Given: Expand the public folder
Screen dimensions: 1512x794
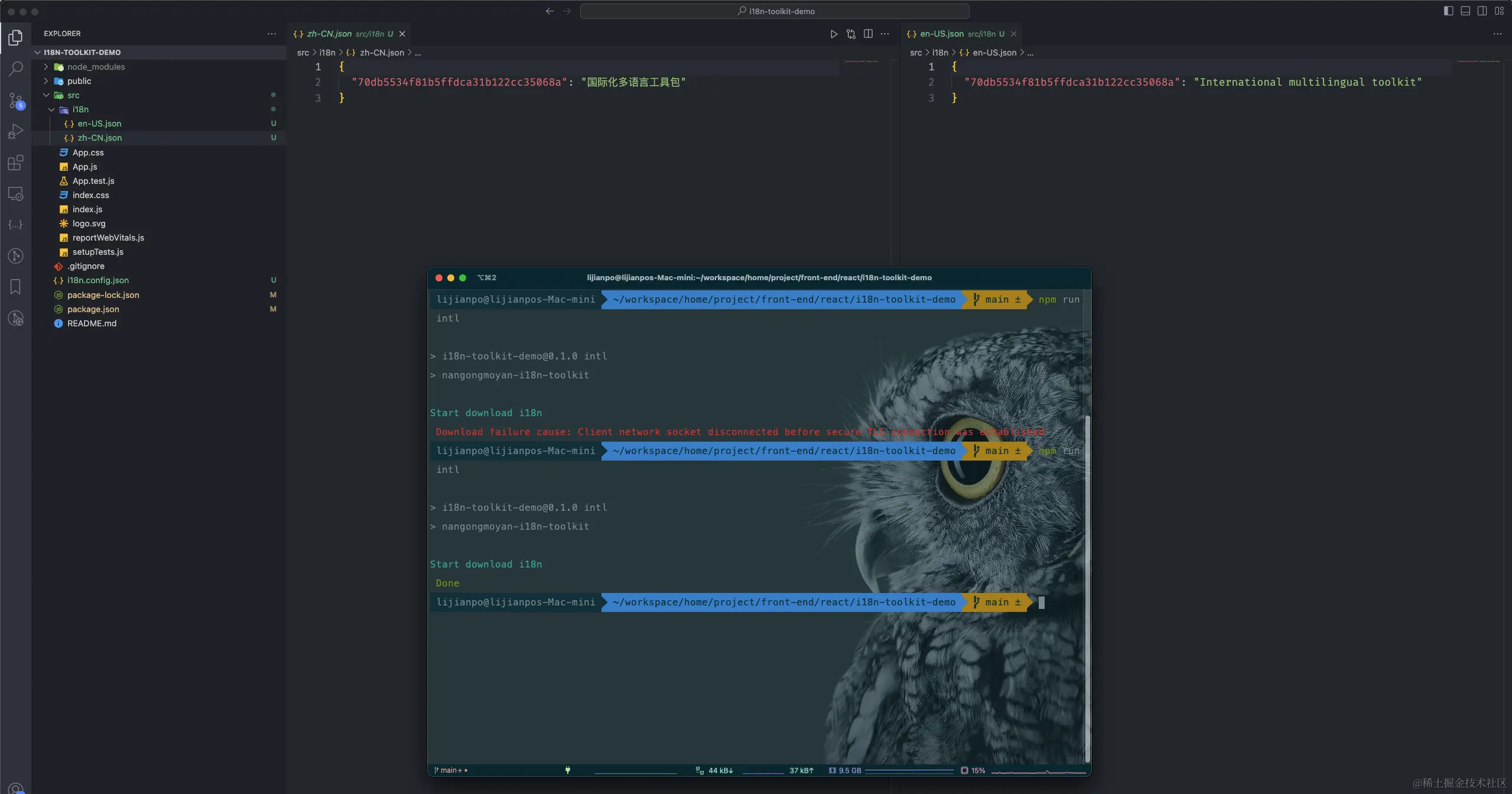Looking at the screenshot, I should [79, 81].
